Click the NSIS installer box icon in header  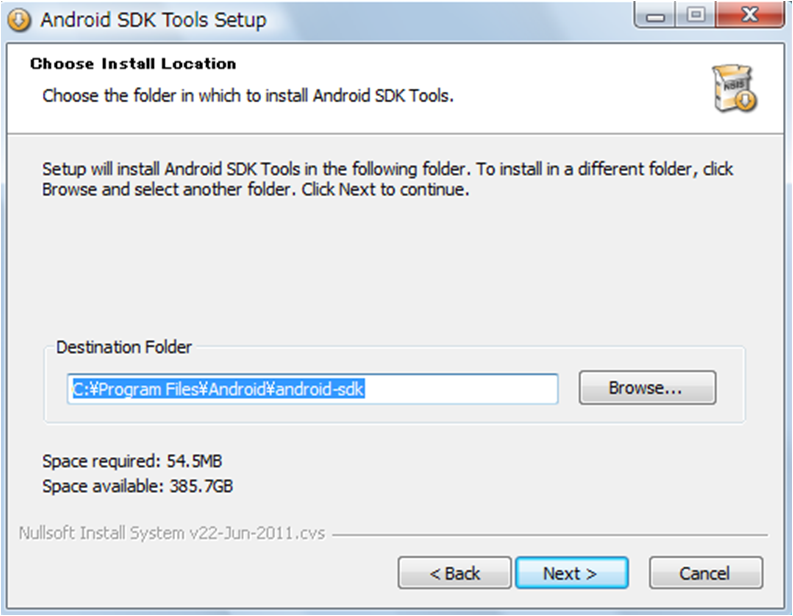734,88
